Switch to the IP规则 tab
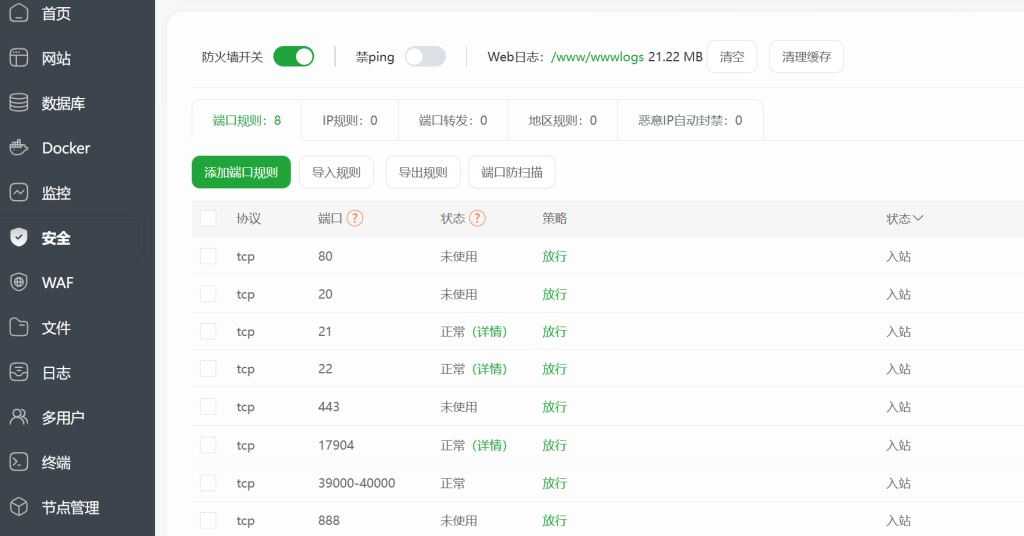Image resolution: width=1024 pixels, height=536 pixels. coord(350,120)
